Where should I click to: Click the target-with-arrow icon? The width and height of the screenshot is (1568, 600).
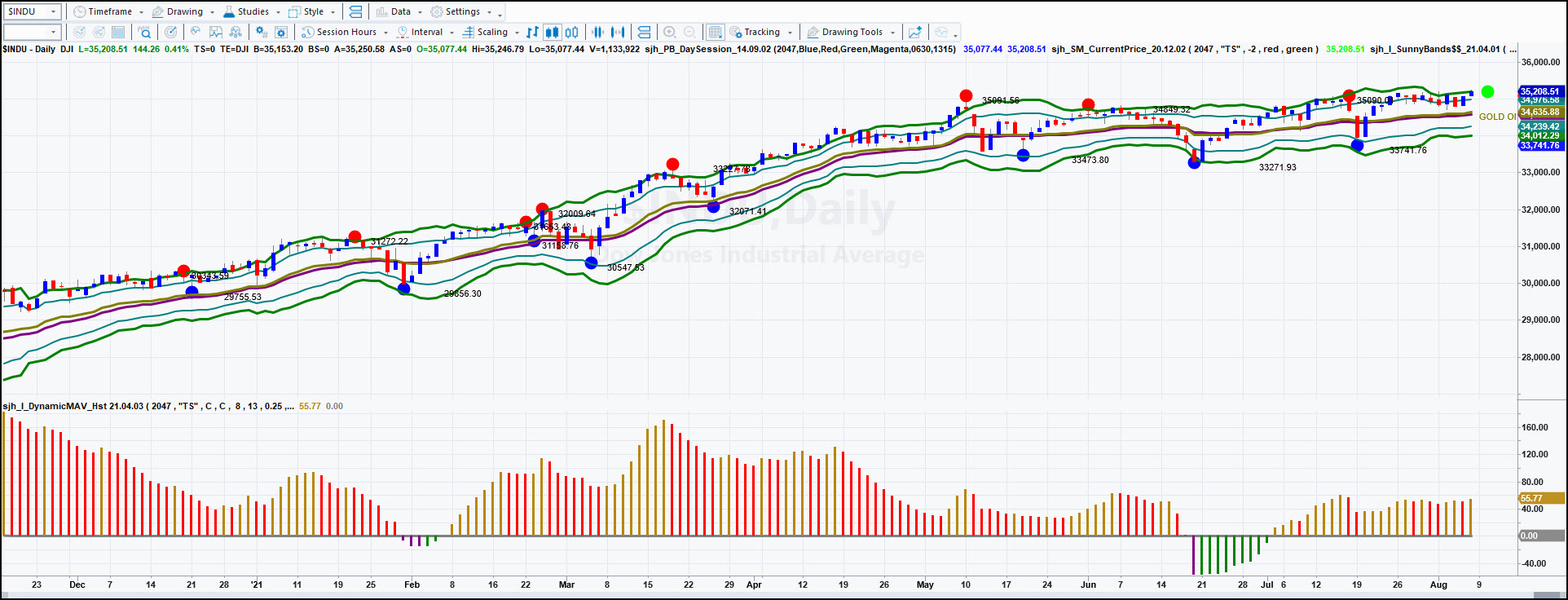pos(170,32)
